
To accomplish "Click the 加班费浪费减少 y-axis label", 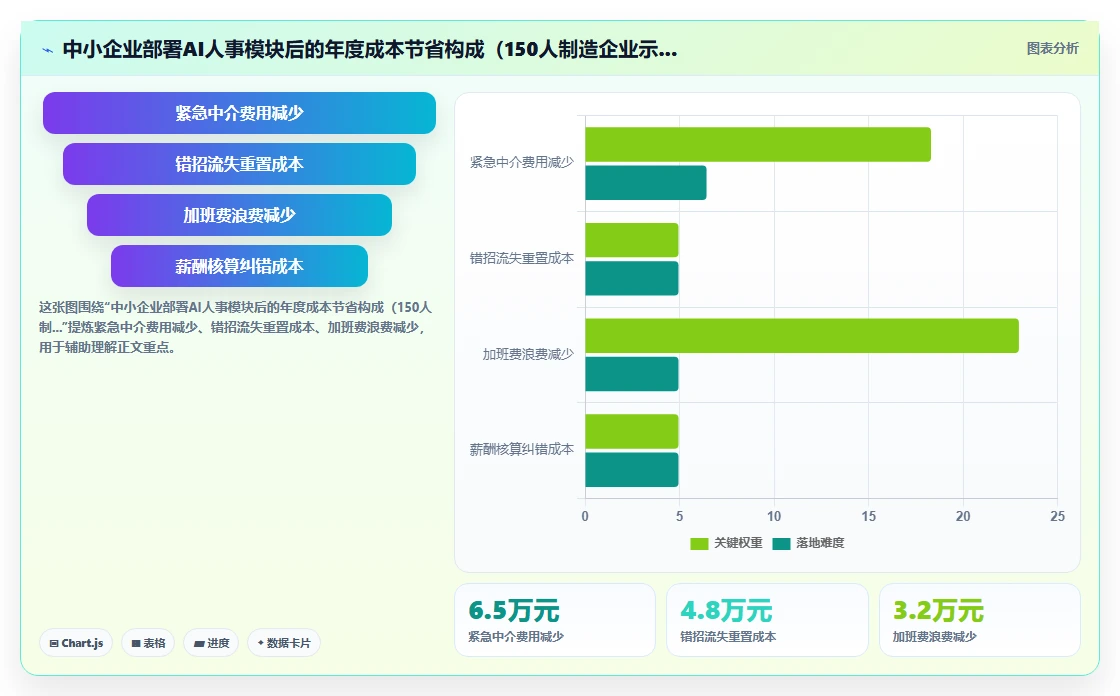I will click(528, 354).
